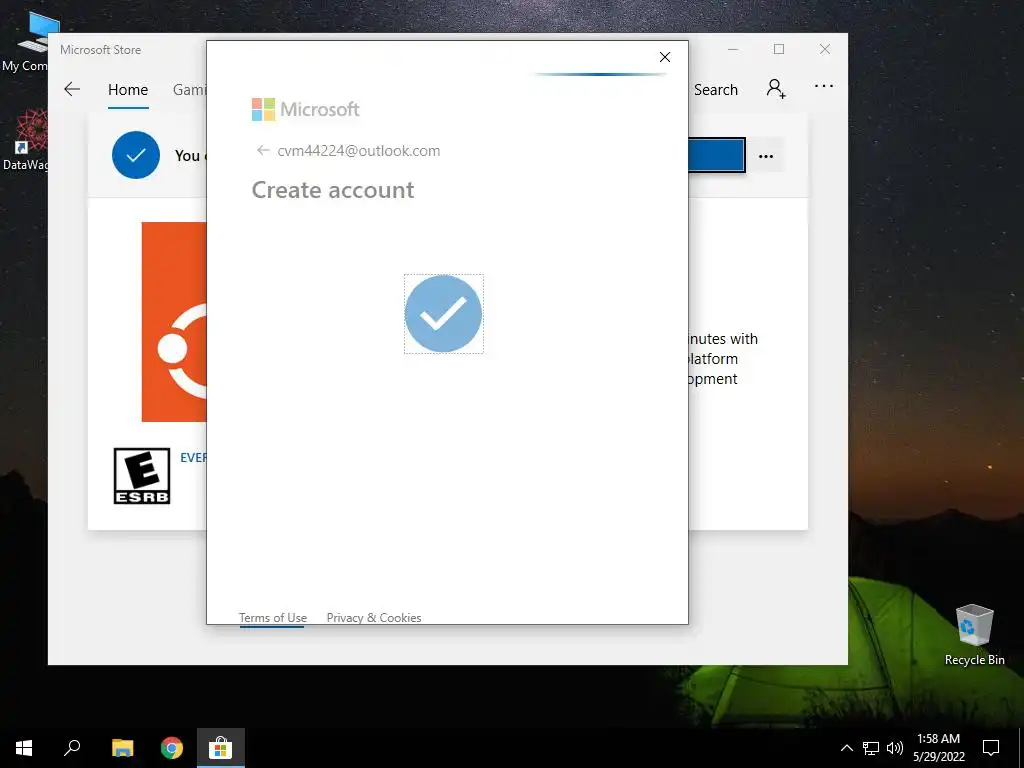Go back from email cvm44224@outlook.com
The width and height of the screenshot is (1024, 768).
(263, 151)
